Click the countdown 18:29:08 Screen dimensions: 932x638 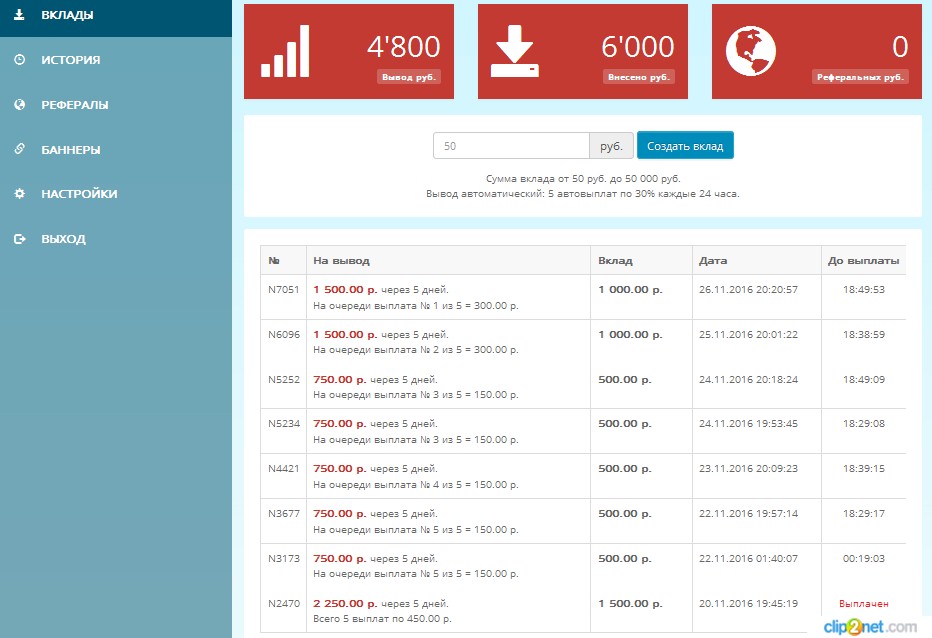point(864,423)
